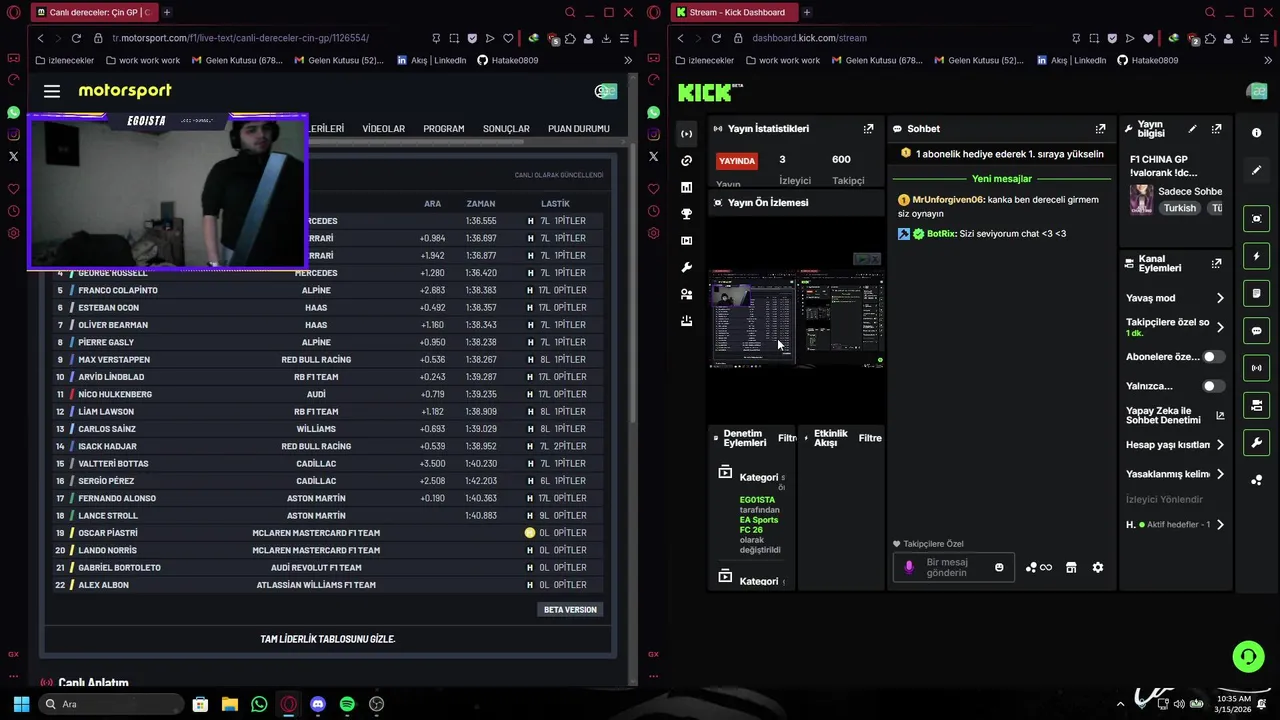The height and width of the screenshot is (720, 1280).
Task: Open Discord from the Windows taskbar
Action: click(318, 704)
